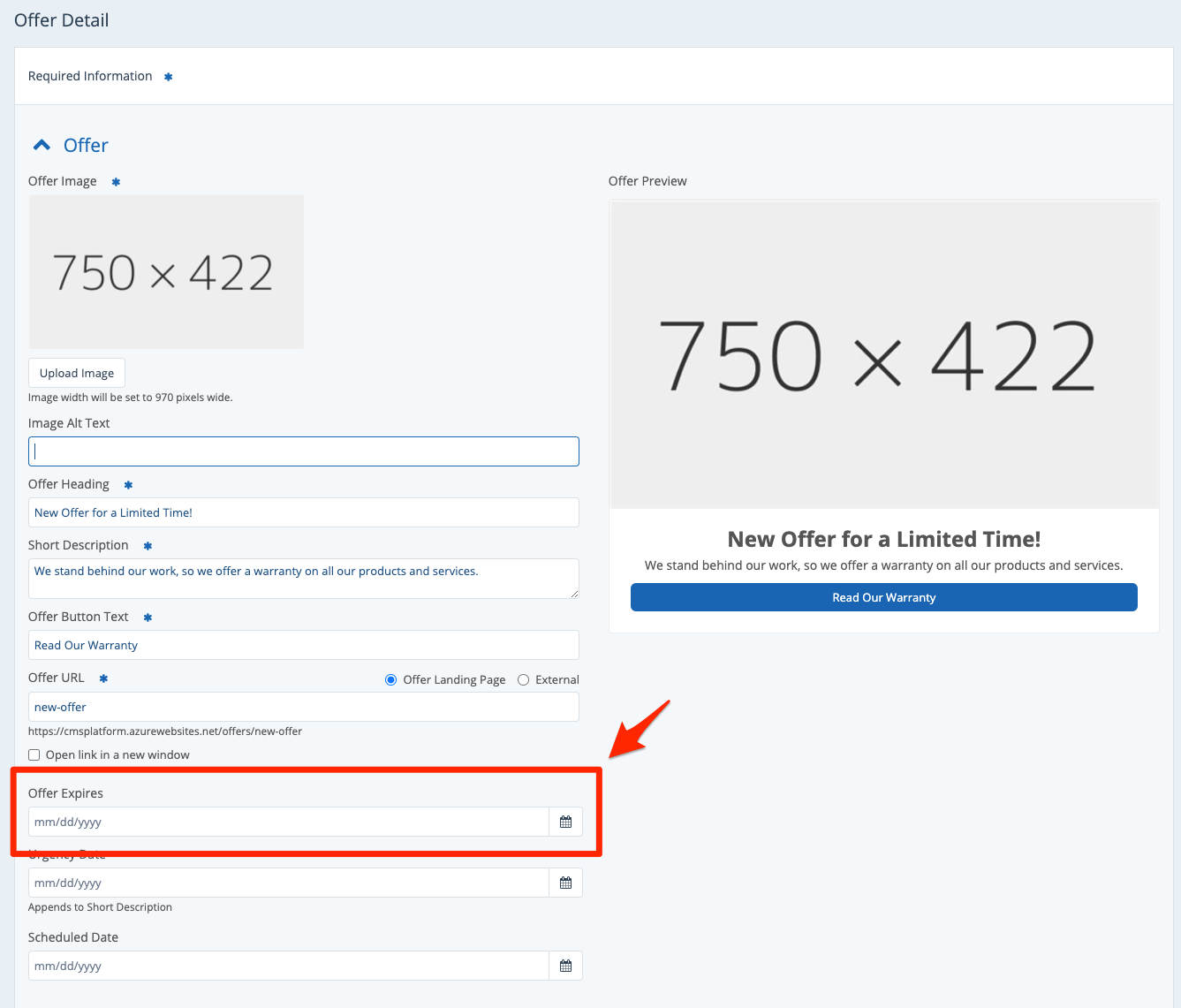Click the Offer section heading

point(86,145)
